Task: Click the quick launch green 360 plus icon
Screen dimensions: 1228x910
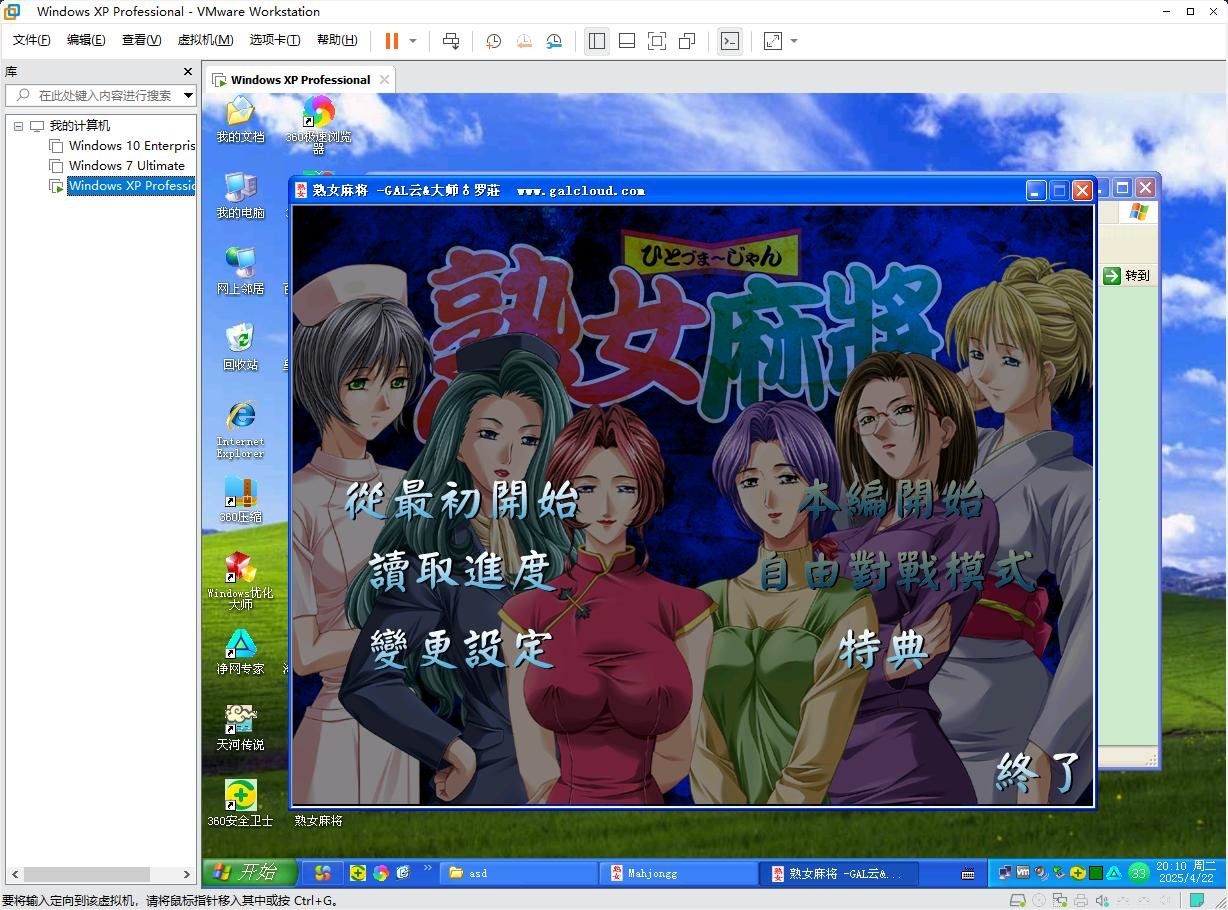Action: [358, 873]
